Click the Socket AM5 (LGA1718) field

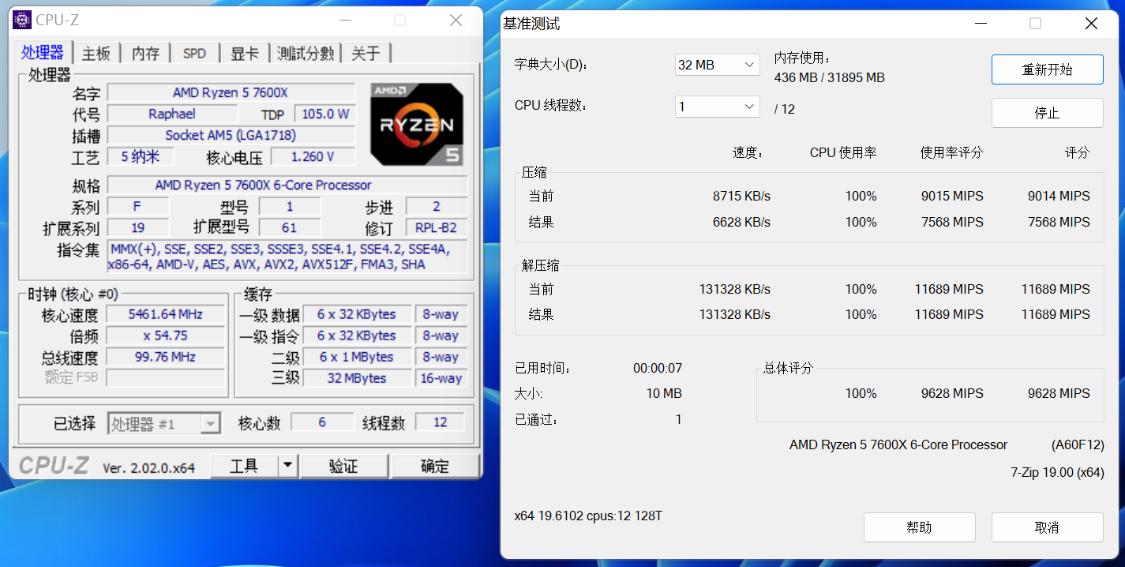click(x=231, y=135)
